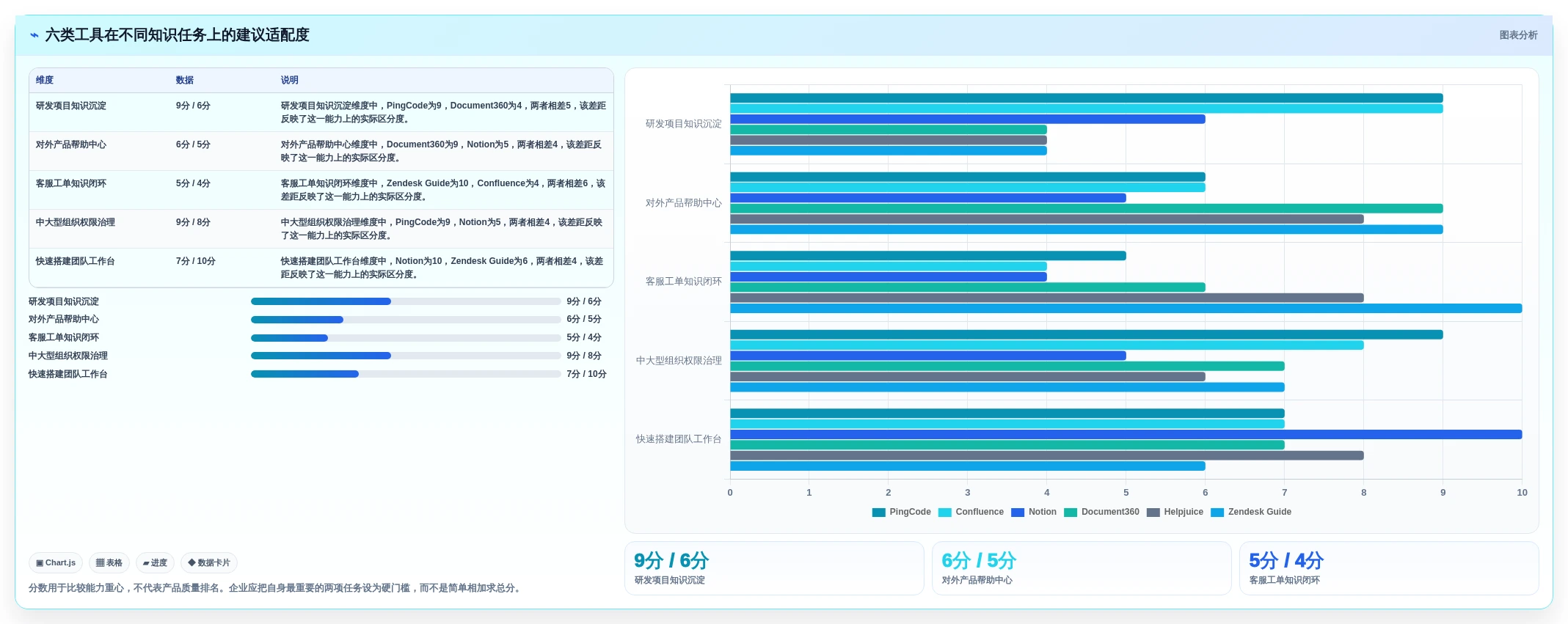The width and height of the screenshot is (1568, 624).
Task: Toggle the Confluence legend color box
Action: click(x=944, y=513)
